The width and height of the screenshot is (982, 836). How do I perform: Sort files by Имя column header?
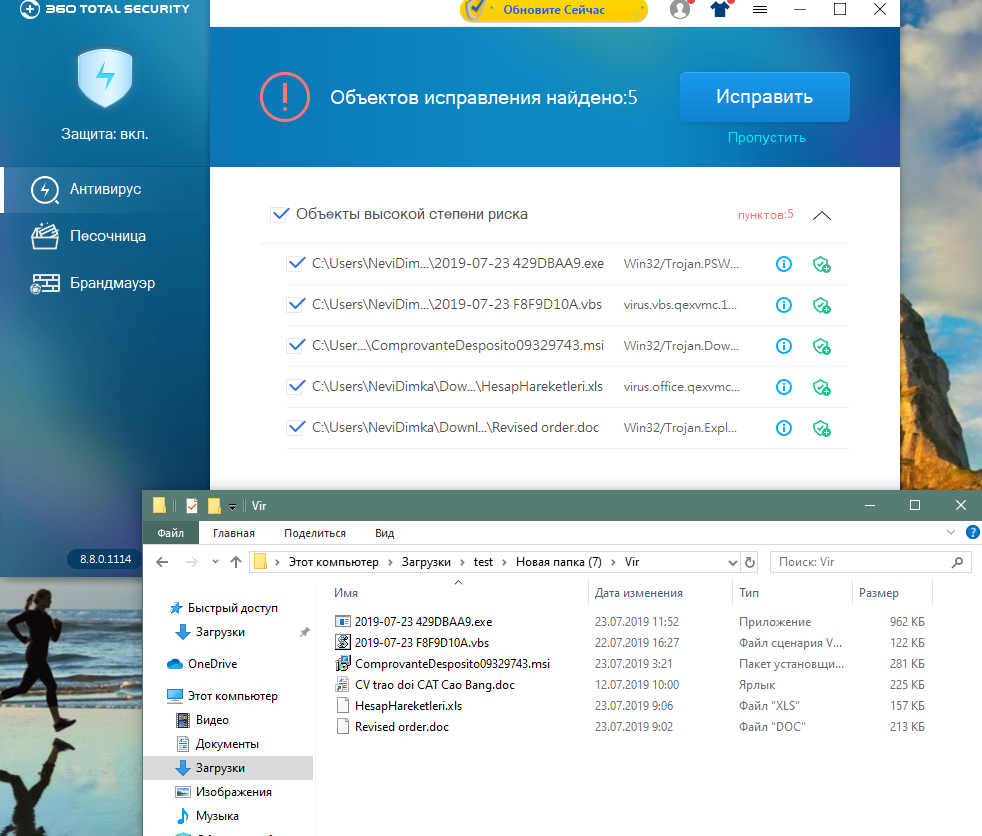tap(346, 593)
